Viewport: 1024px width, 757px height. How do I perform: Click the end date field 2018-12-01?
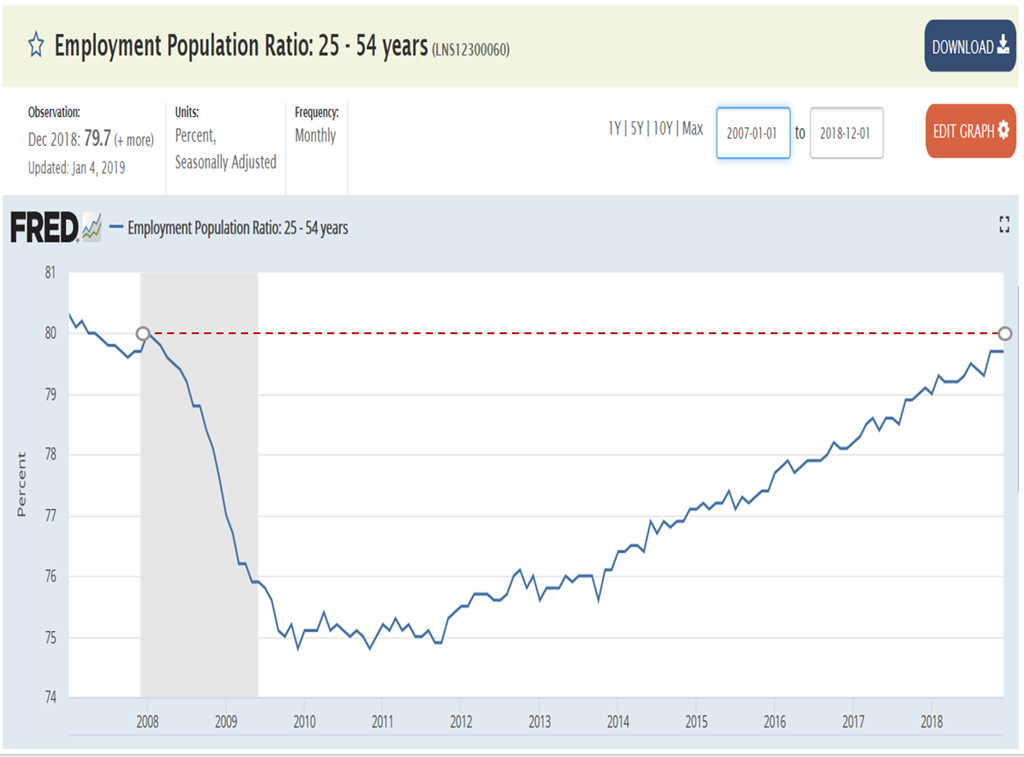(846, 133)
